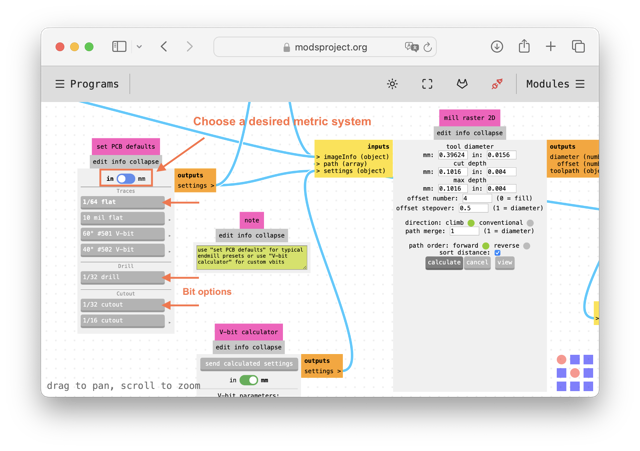Click edit on the note module

click(226, 235)
